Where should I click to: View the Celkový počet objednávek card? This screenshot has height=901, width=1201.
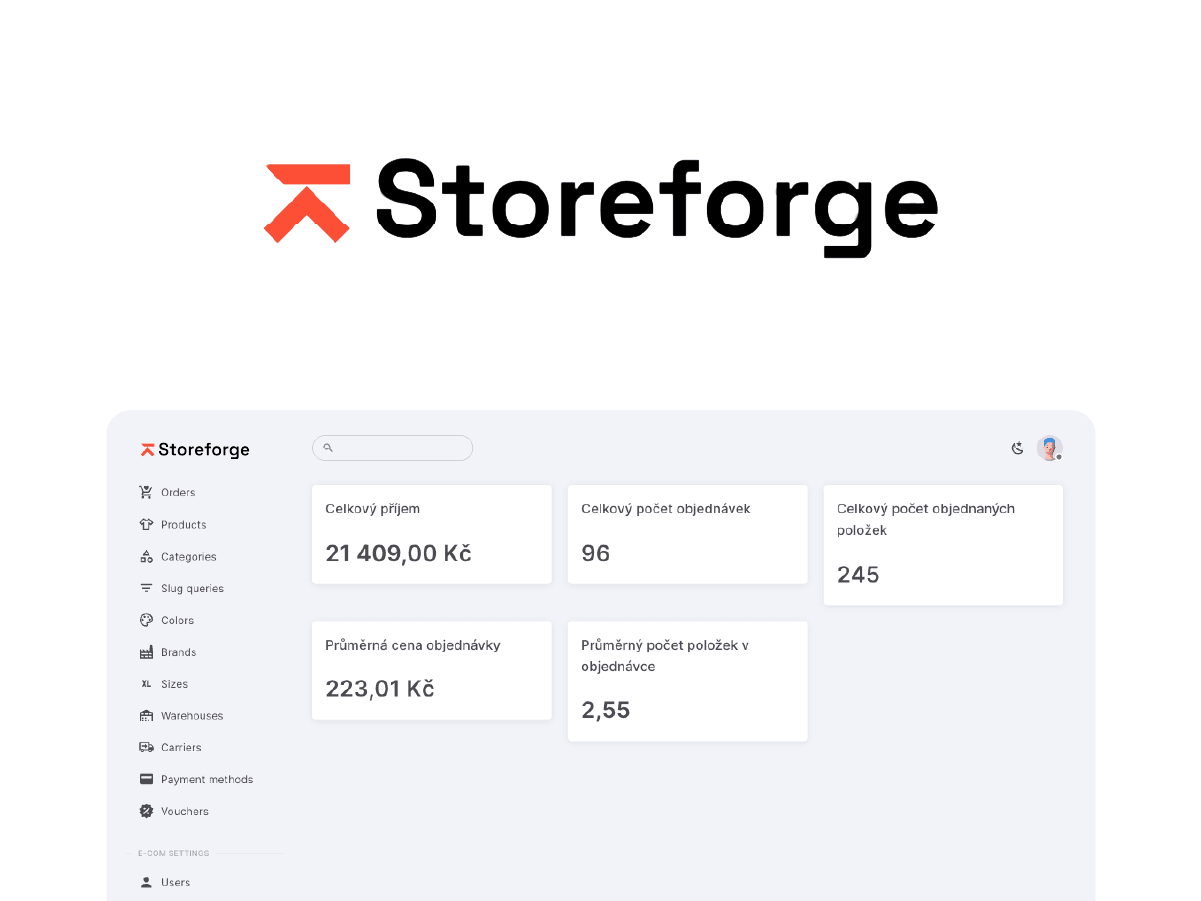coord(687,534)
